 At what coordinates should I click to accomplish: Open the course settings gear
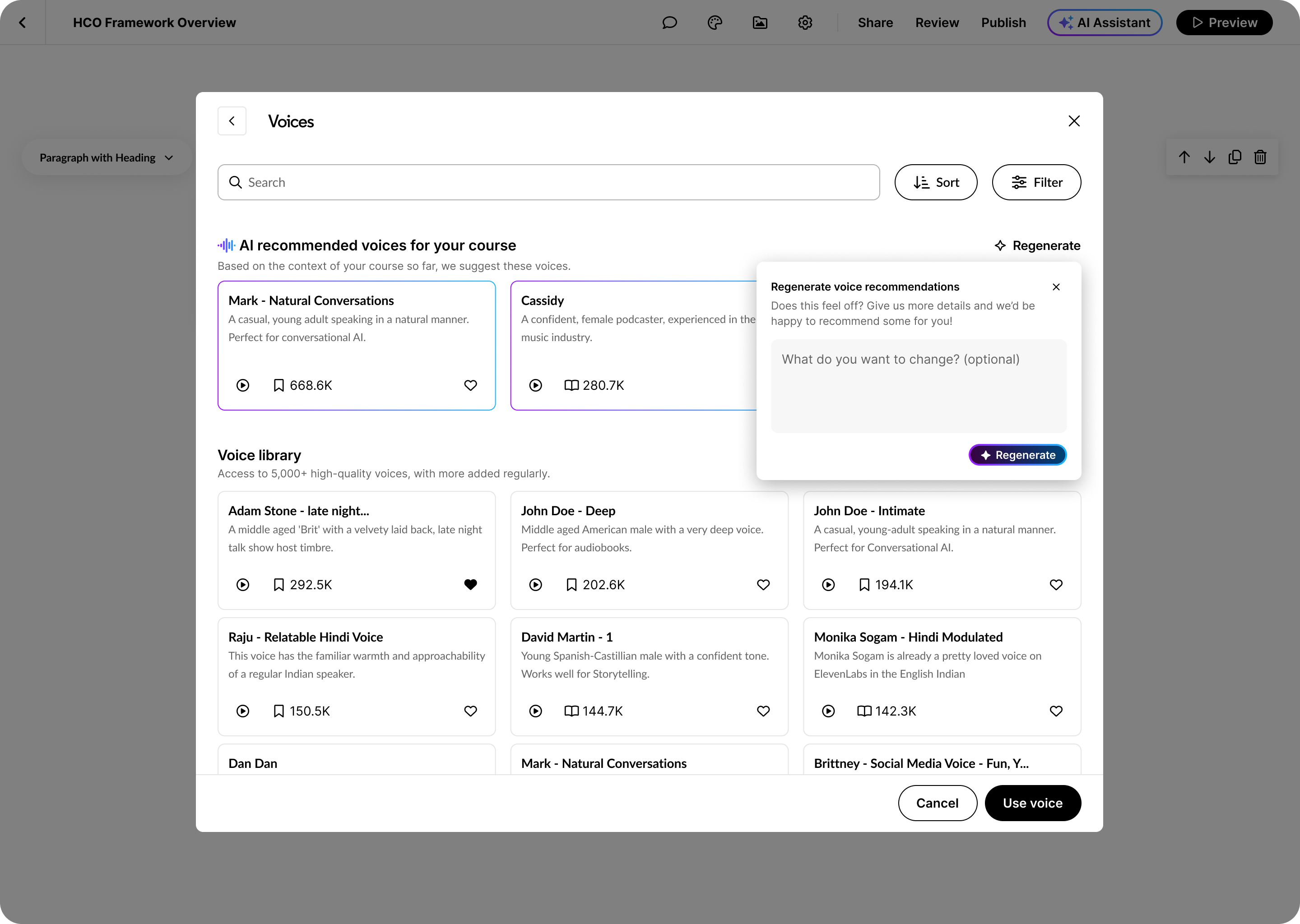pyautogui.click(x=805, y=23)
